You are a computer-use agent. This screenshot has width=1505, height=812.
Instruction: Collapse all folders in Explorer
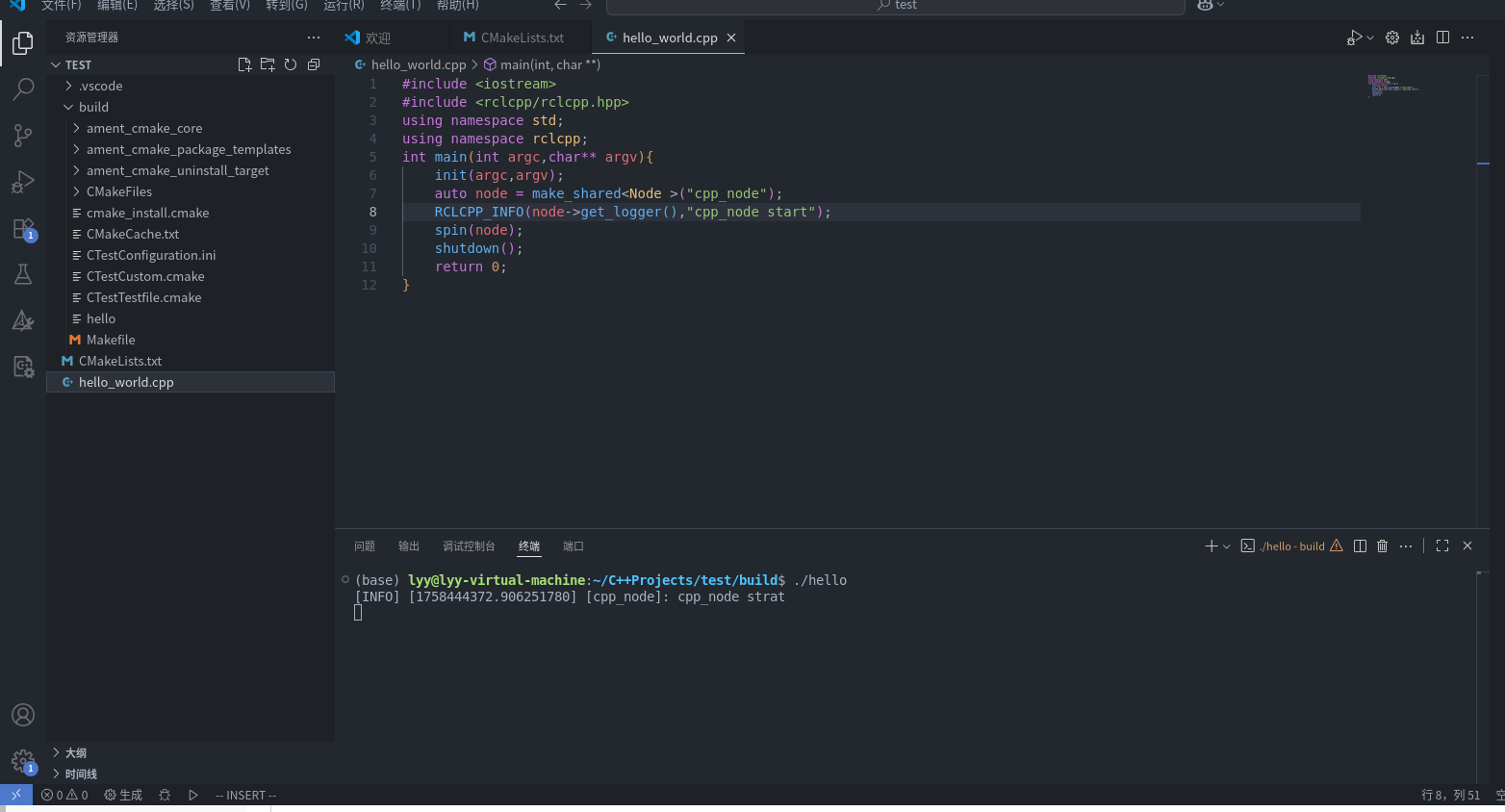click(x=314, y=64)
